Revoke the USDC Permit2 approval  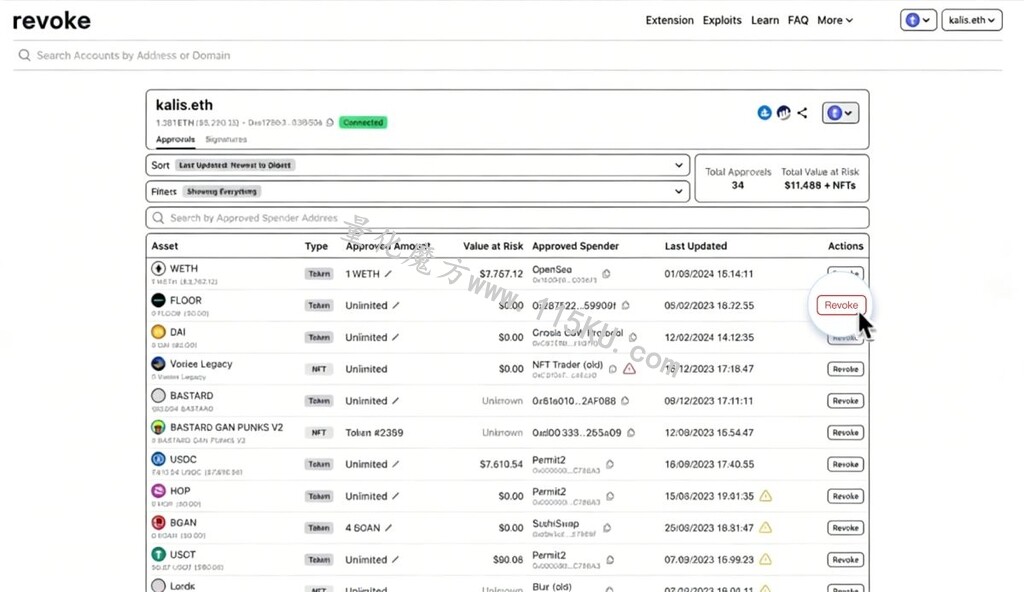click(x=845, y=464)
